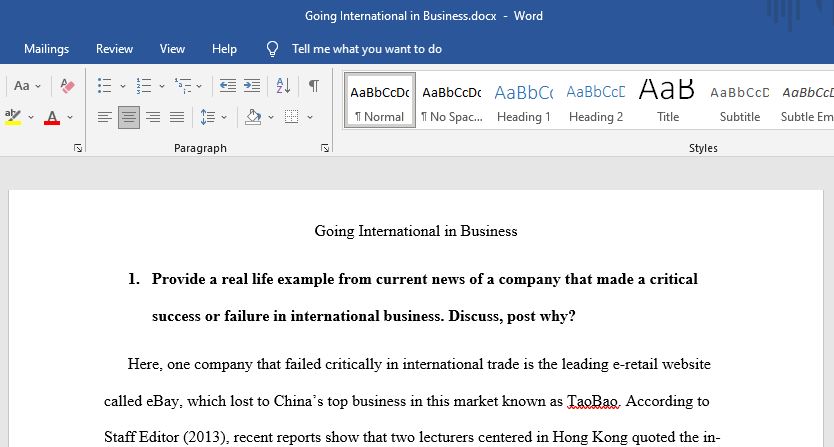Apply the Subtle Emphasis style
The height and width of the screenshot is (447, 834).
pyautogui.click(x=806, y=101)
